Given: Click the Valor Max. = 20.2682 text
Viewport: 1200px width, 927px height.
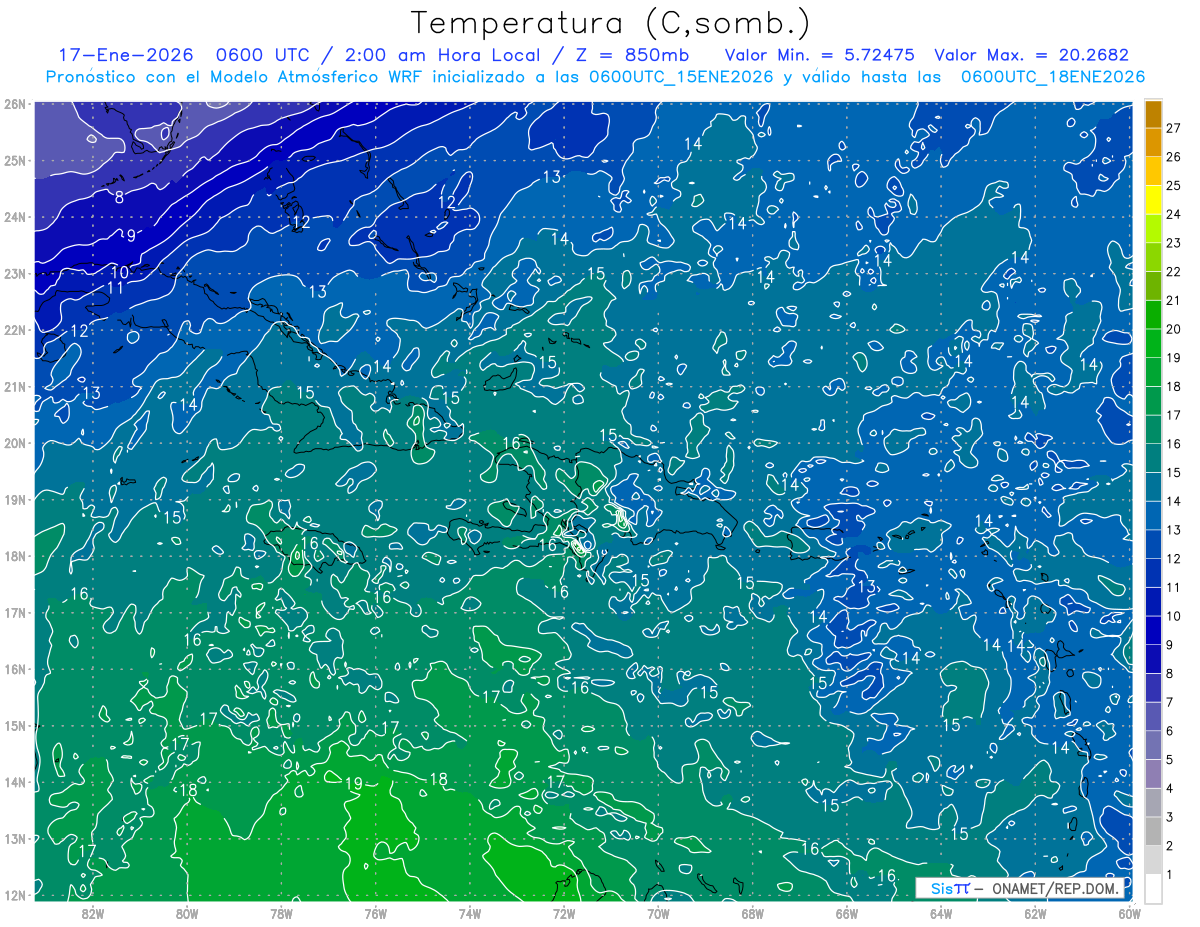Looking at the screenshot, I should pos(1031,55).
